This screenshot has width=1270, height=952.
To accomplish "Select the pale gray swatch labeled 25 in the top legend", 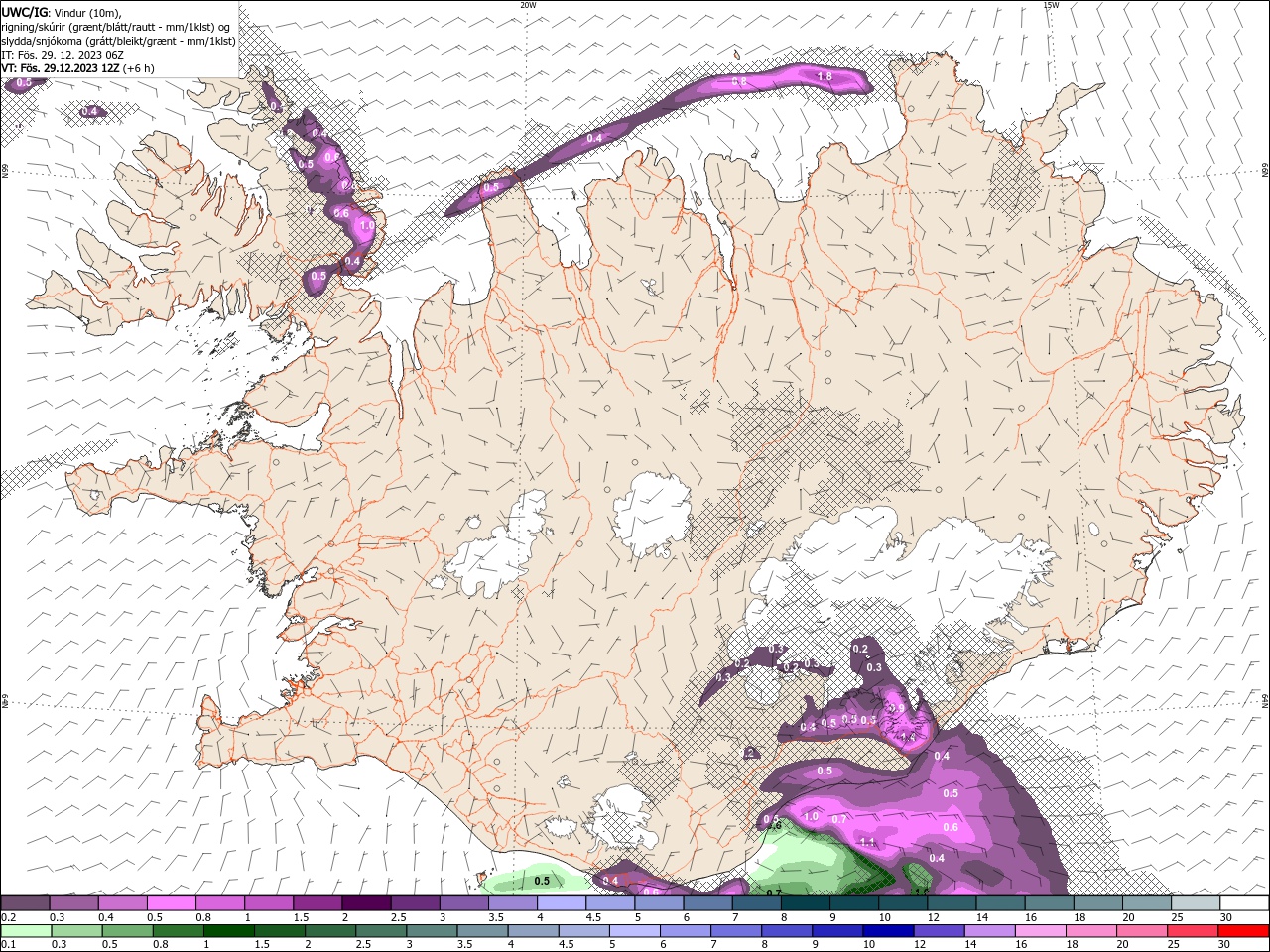I will tap(1195, 902).
